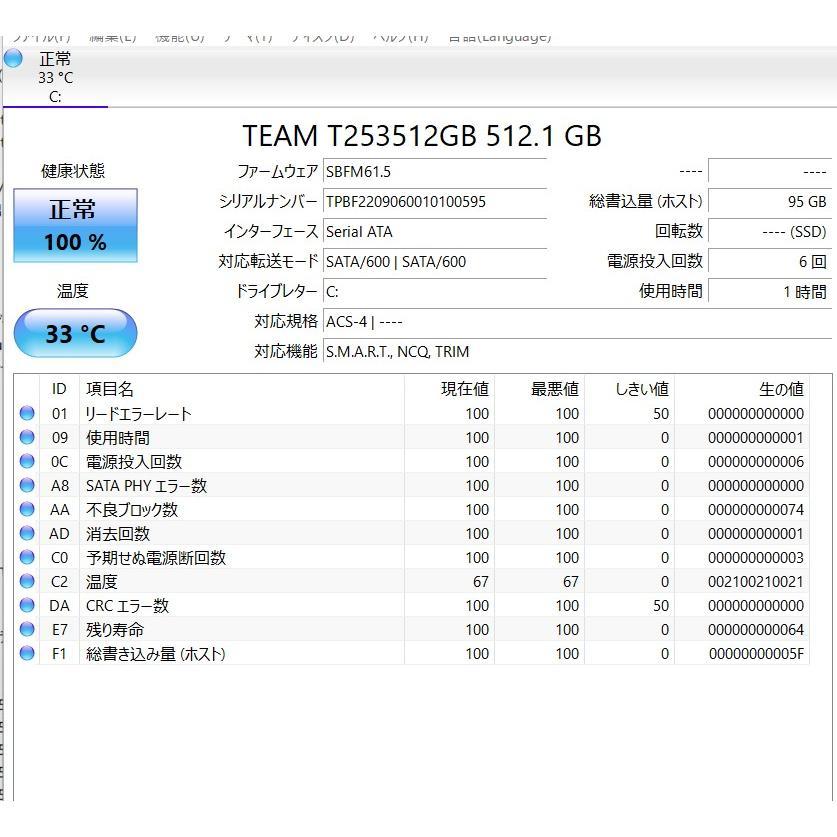
Task: Click the status orb for CRC エラー数 row
Action: coord(27,605)
